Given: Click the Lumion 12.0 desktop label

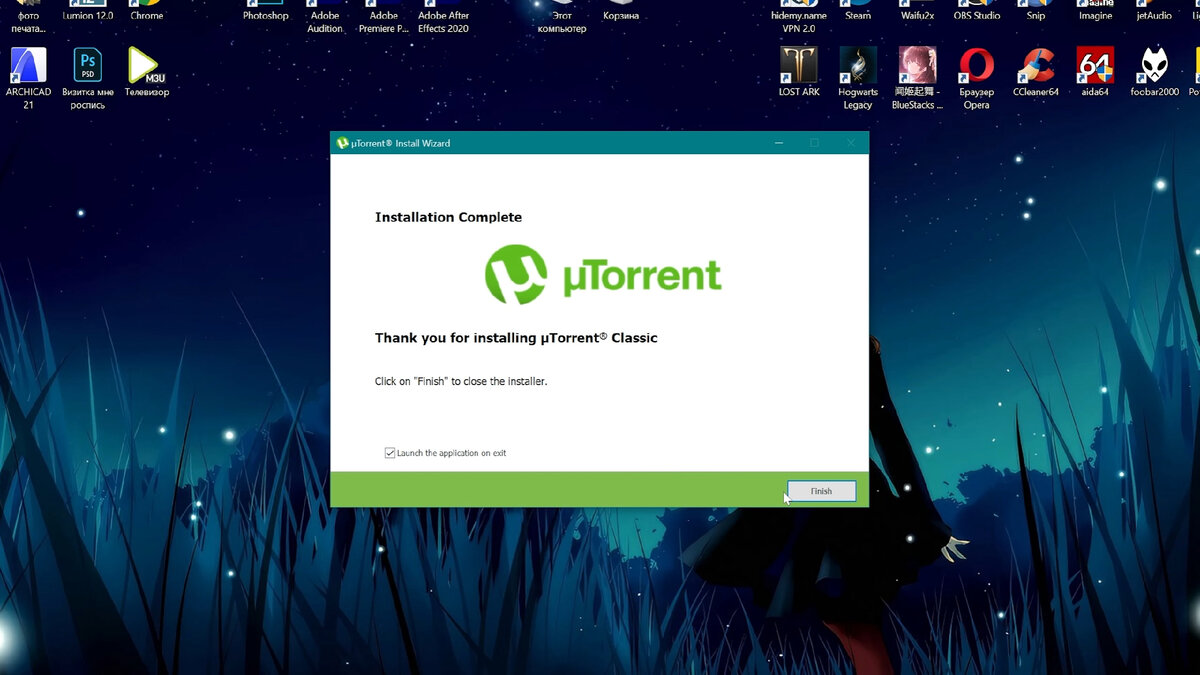Looking at the screenshot, I should [x=88, y=16].
